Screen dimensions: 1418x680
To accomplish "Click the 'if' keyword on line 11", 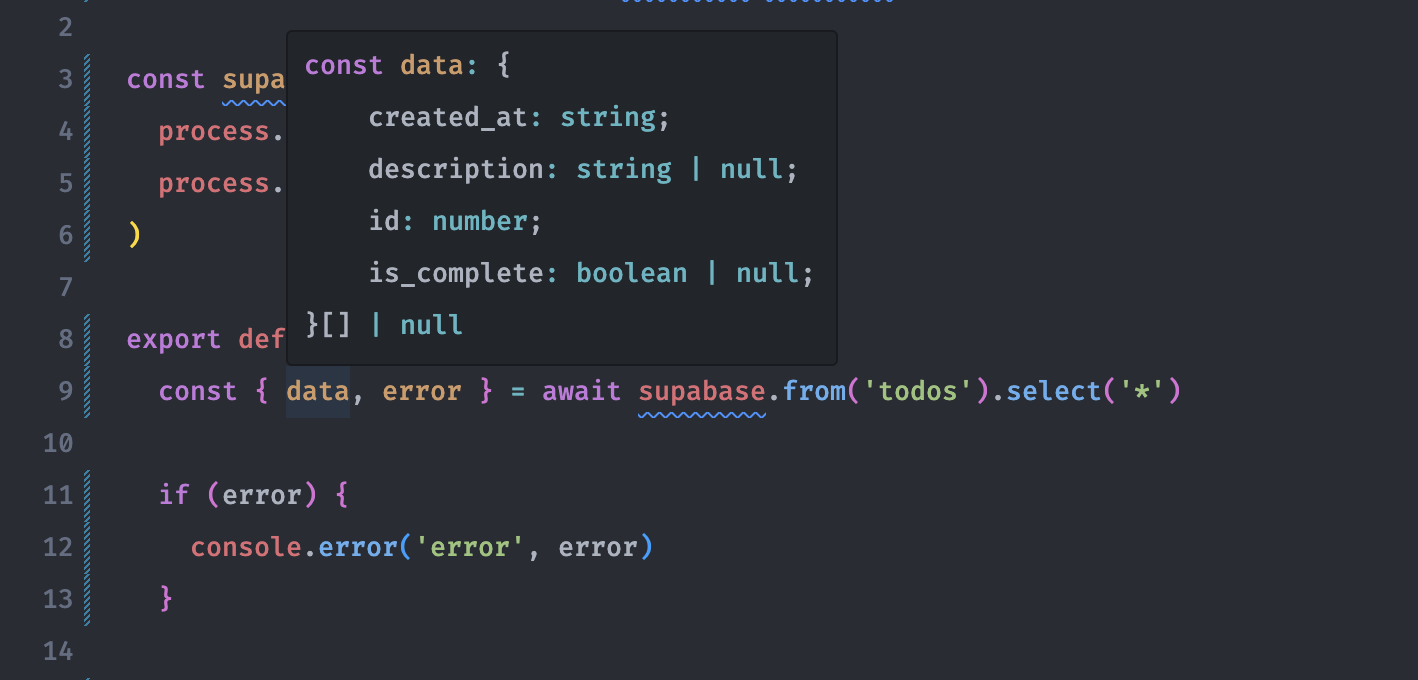I will [174, 495].
